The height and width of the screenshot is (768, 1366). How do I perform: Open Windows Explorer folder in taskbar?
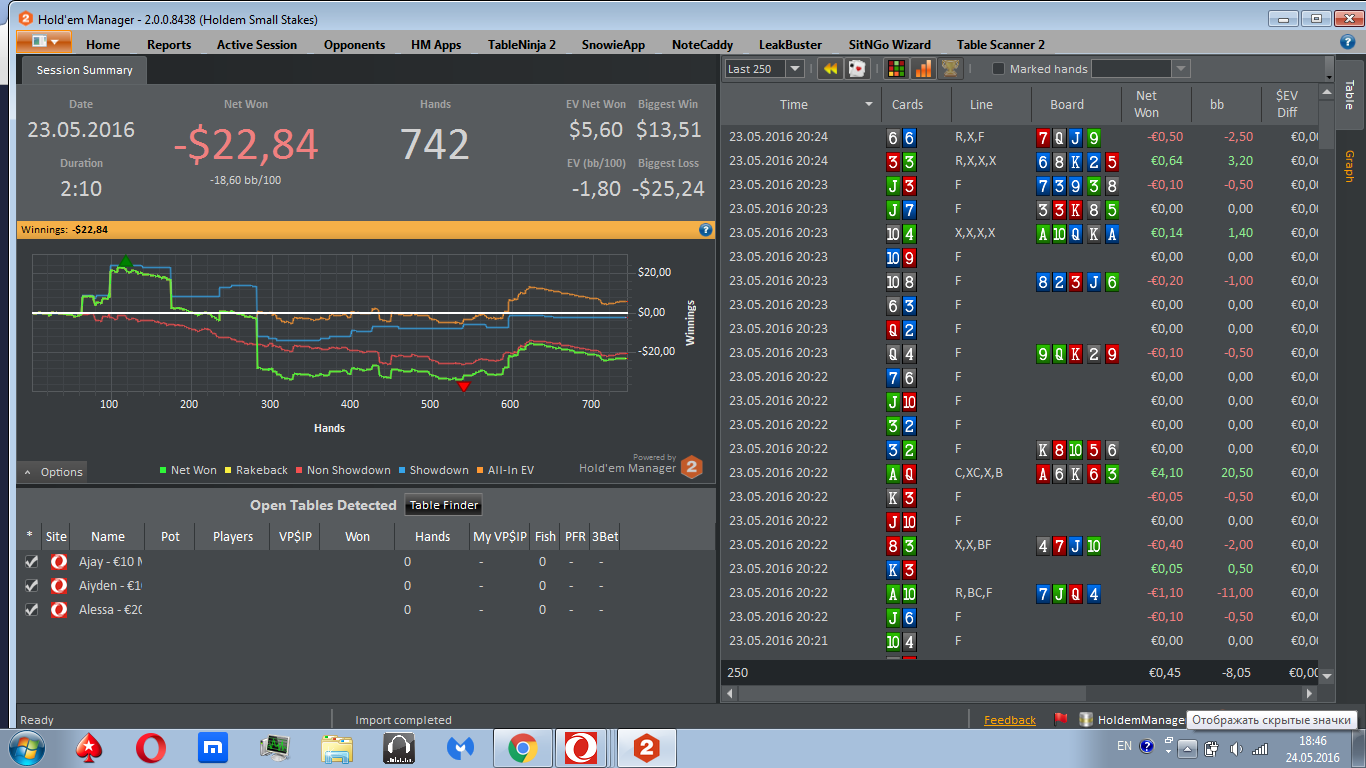pos(337,748)
